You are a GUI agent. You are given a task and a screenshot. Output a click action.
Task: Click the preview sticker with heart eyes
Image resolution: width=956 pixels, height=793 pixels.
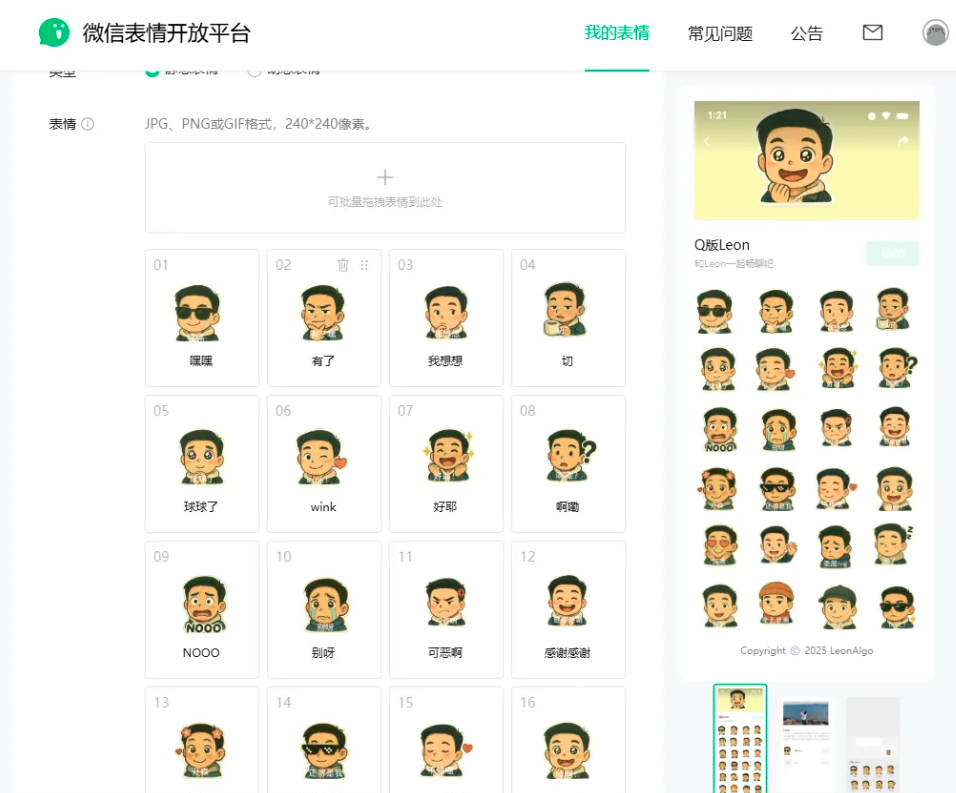click(x=718, y=544)
